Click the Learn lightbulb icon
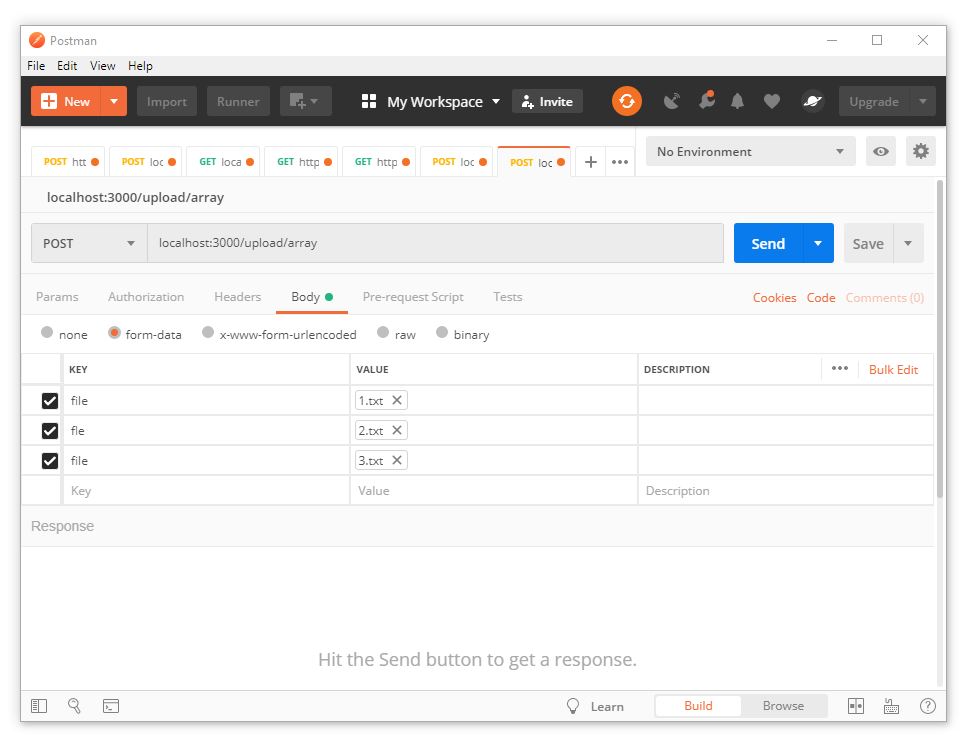The image size is (974, 748). [x=573, y=706]
